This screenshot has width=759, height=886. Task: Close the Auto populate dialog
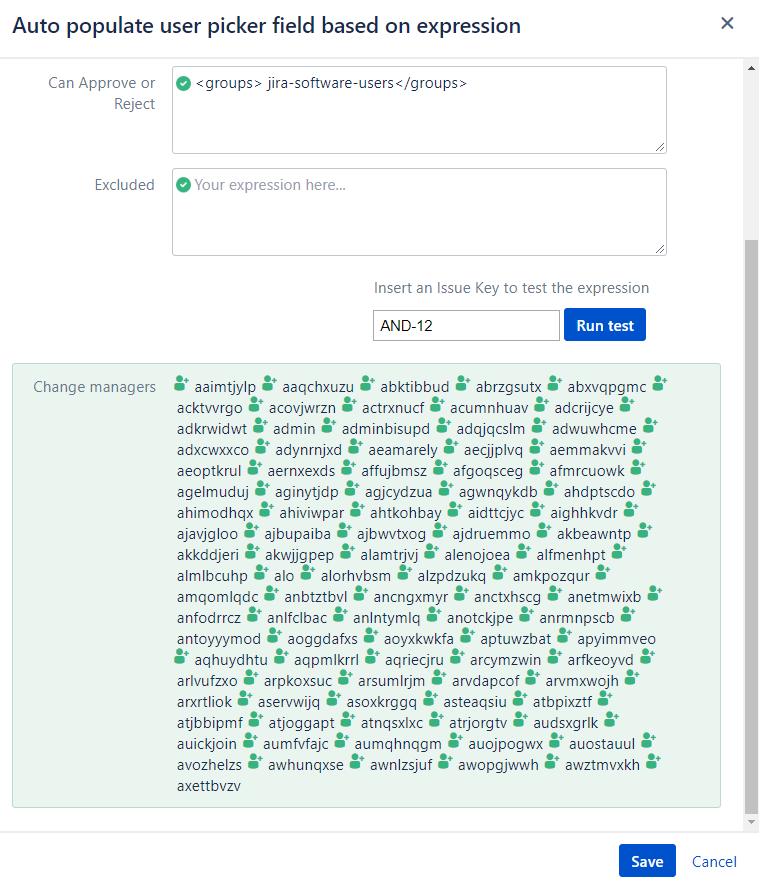click(x=727, y=23)
